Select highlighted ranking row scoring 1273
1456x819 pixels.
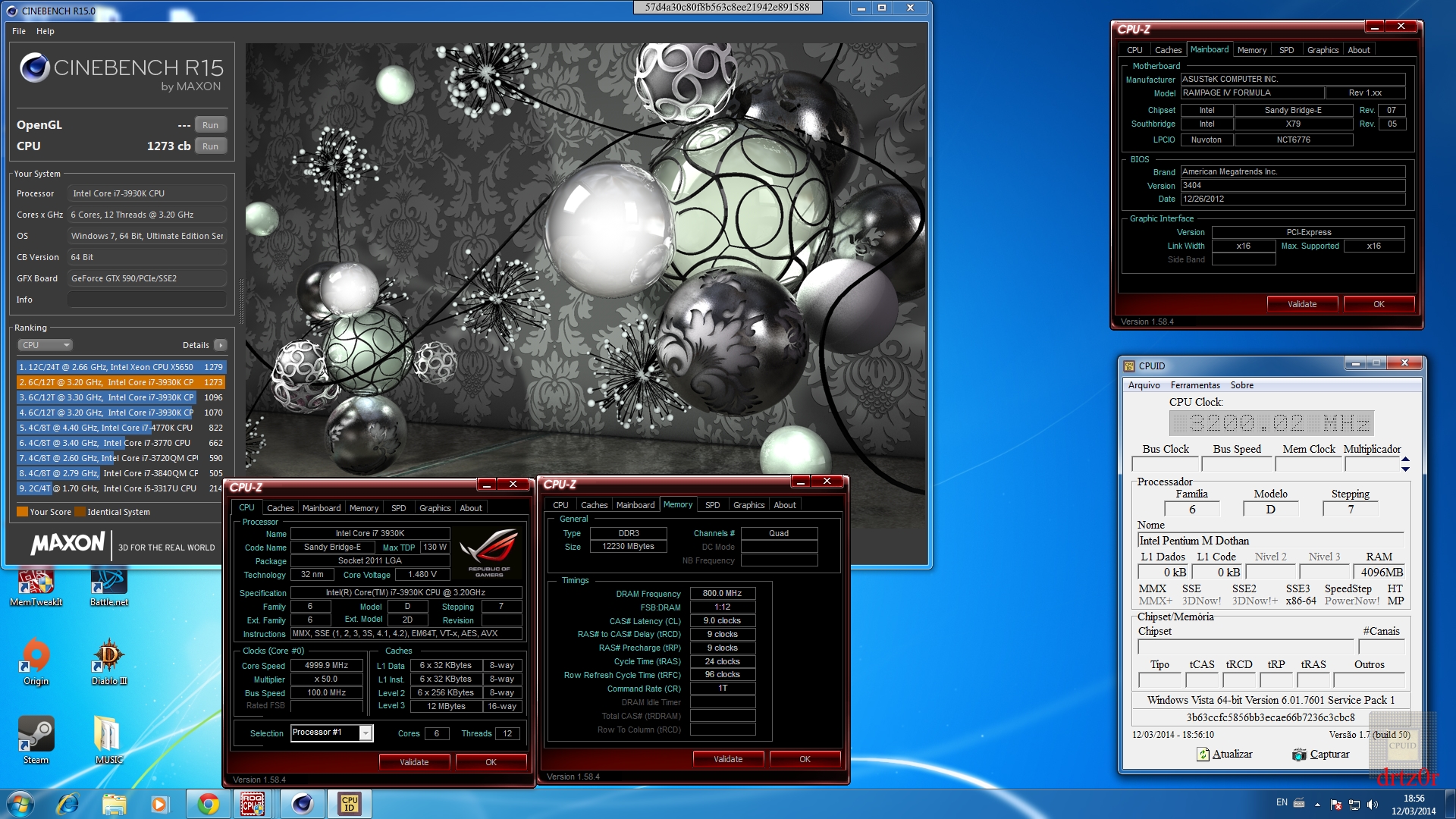(x=121, y=382)
